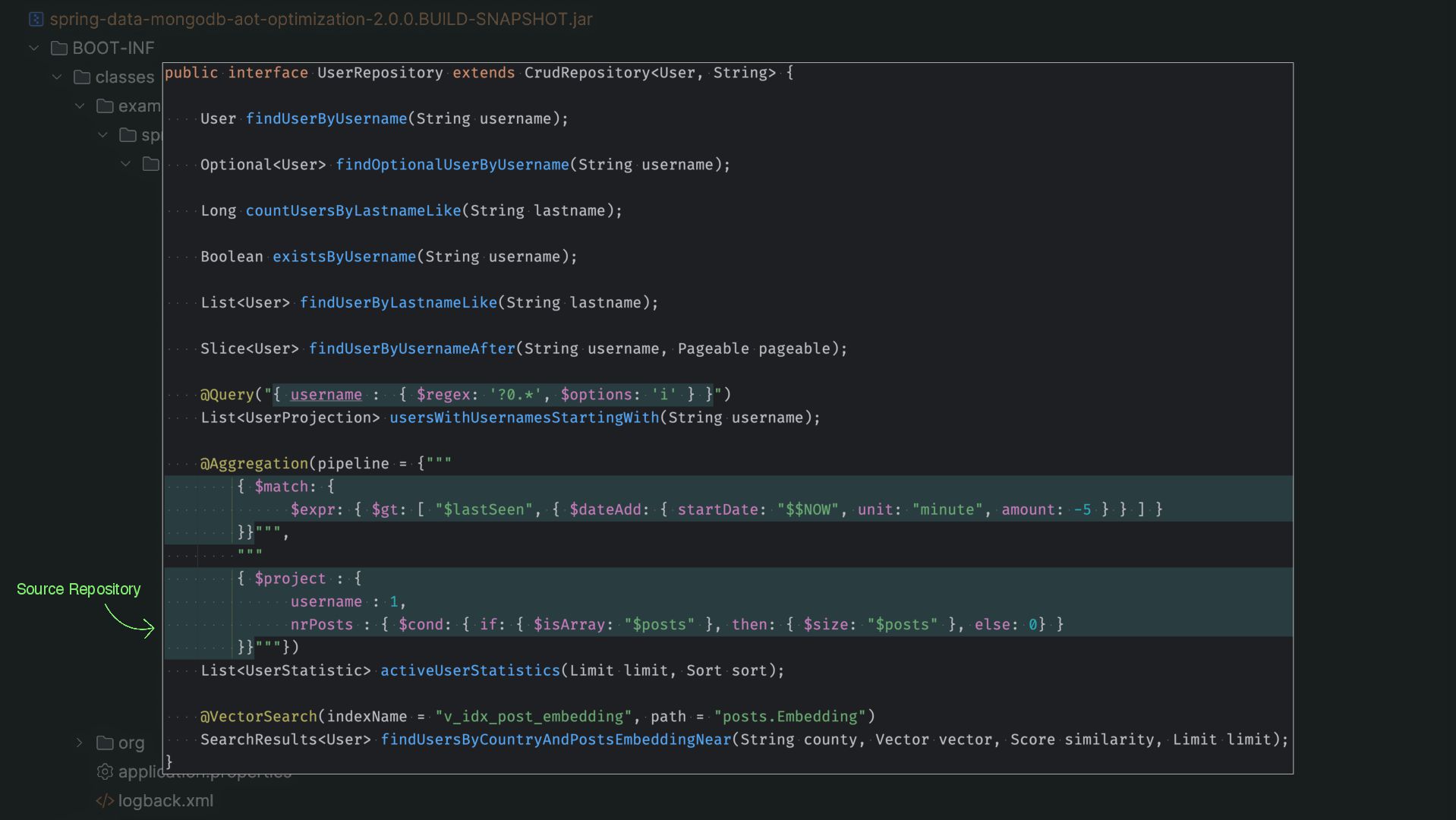Collapse the 'sp' package chevron

(x=102, y=135)
